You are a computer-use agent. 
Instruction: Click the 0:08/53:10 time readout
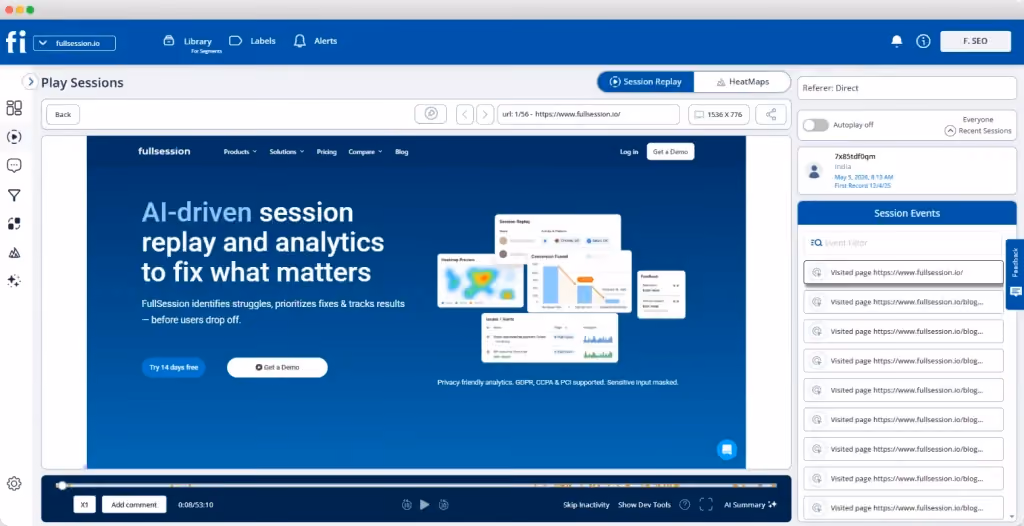196,504
